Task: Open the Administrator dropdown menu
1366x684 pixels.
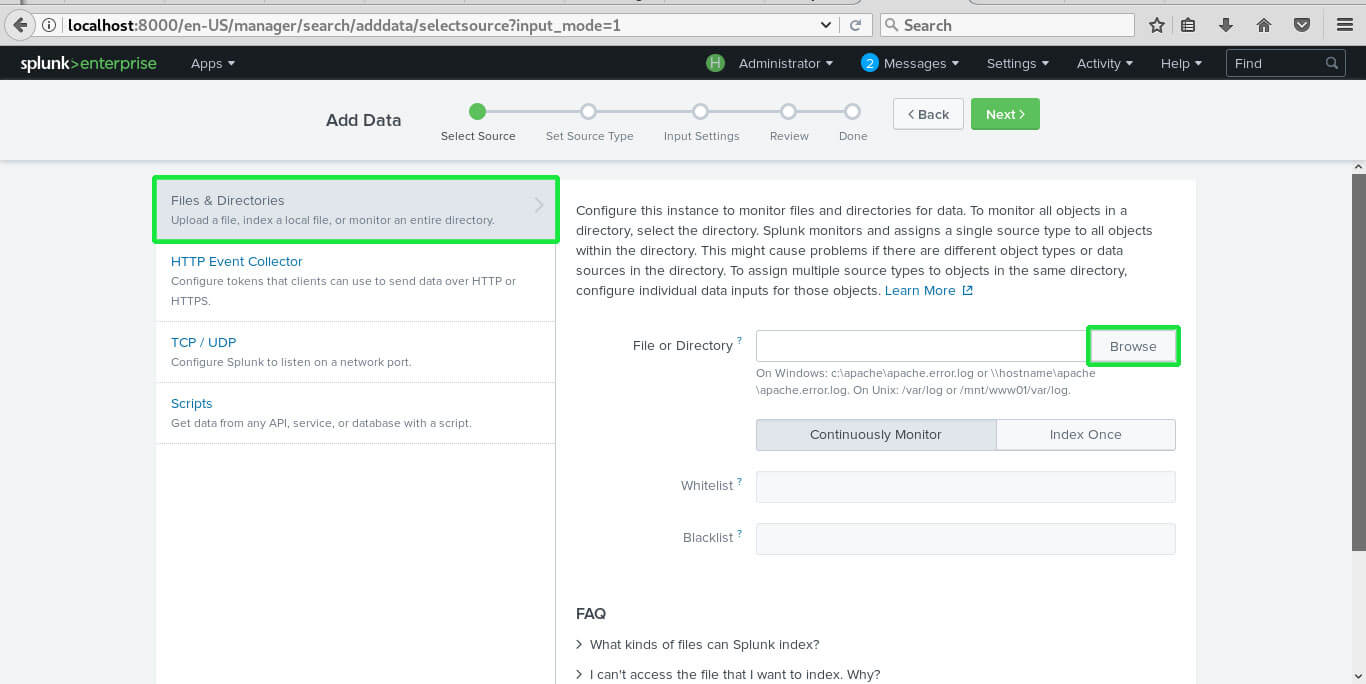Action: click(786, 63)
